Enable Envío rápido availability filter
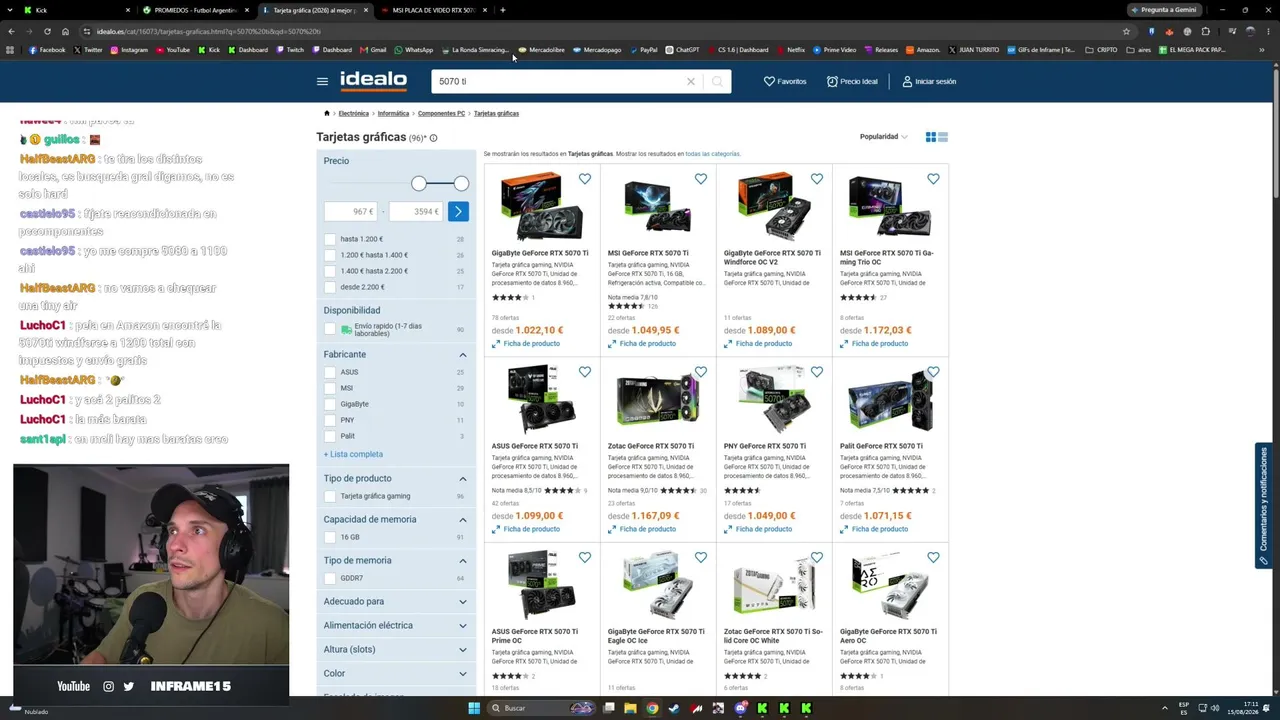 (x=330, y=329)
